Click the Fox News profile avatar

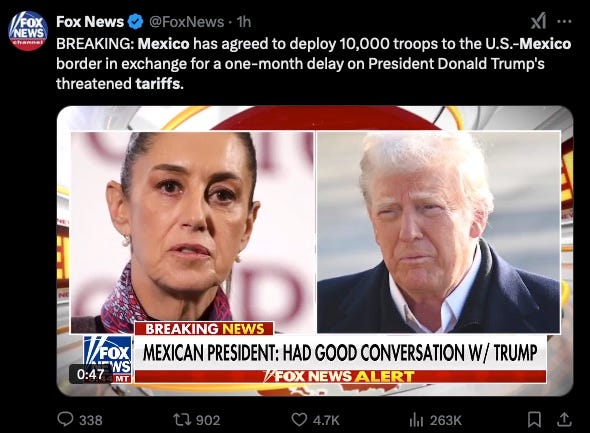coord(28,30)
